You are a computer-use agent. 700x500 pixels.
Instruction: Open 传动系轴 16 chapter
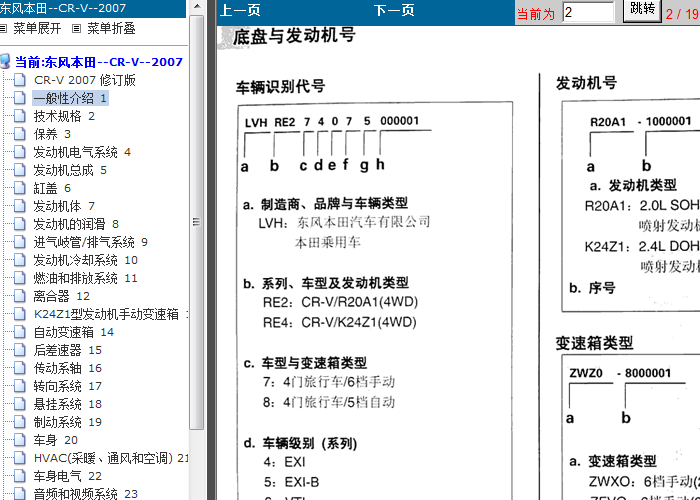[x=68, y=368]
